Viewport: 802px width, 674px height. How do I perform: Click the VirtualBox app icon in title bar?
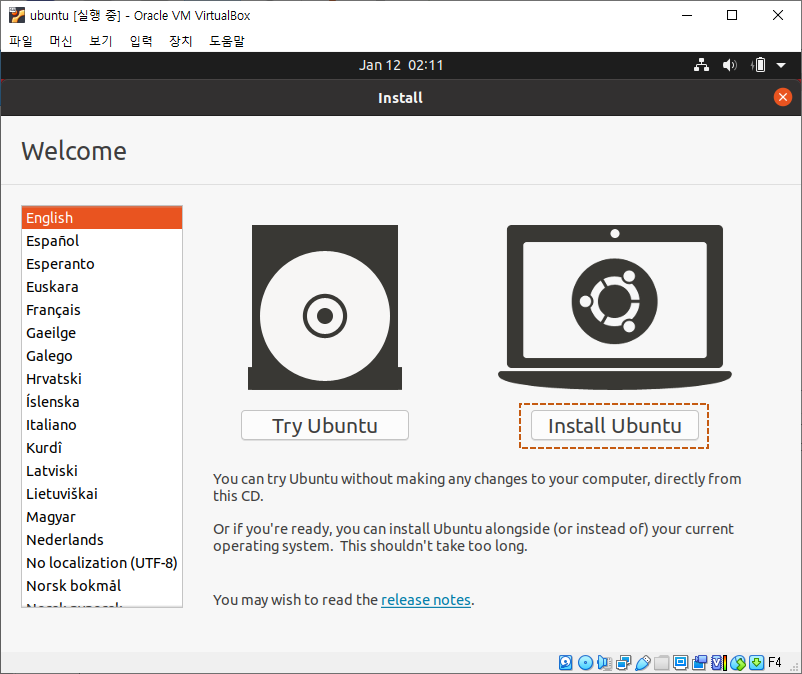tap(16, 15)
